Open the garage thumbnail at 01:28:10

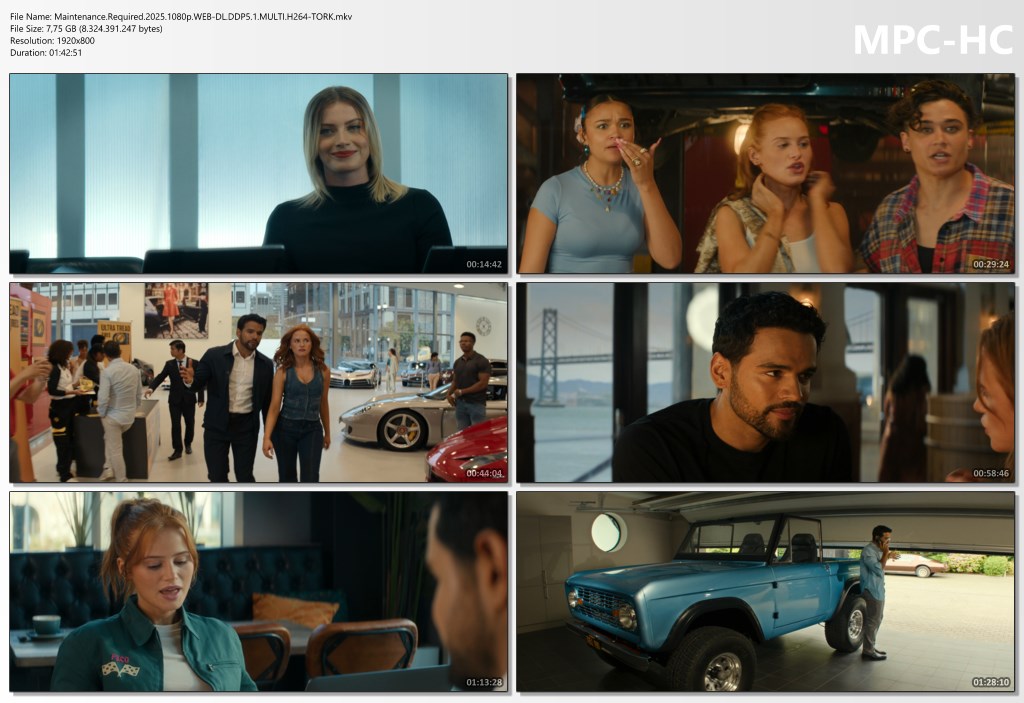[x=765, y=591]
